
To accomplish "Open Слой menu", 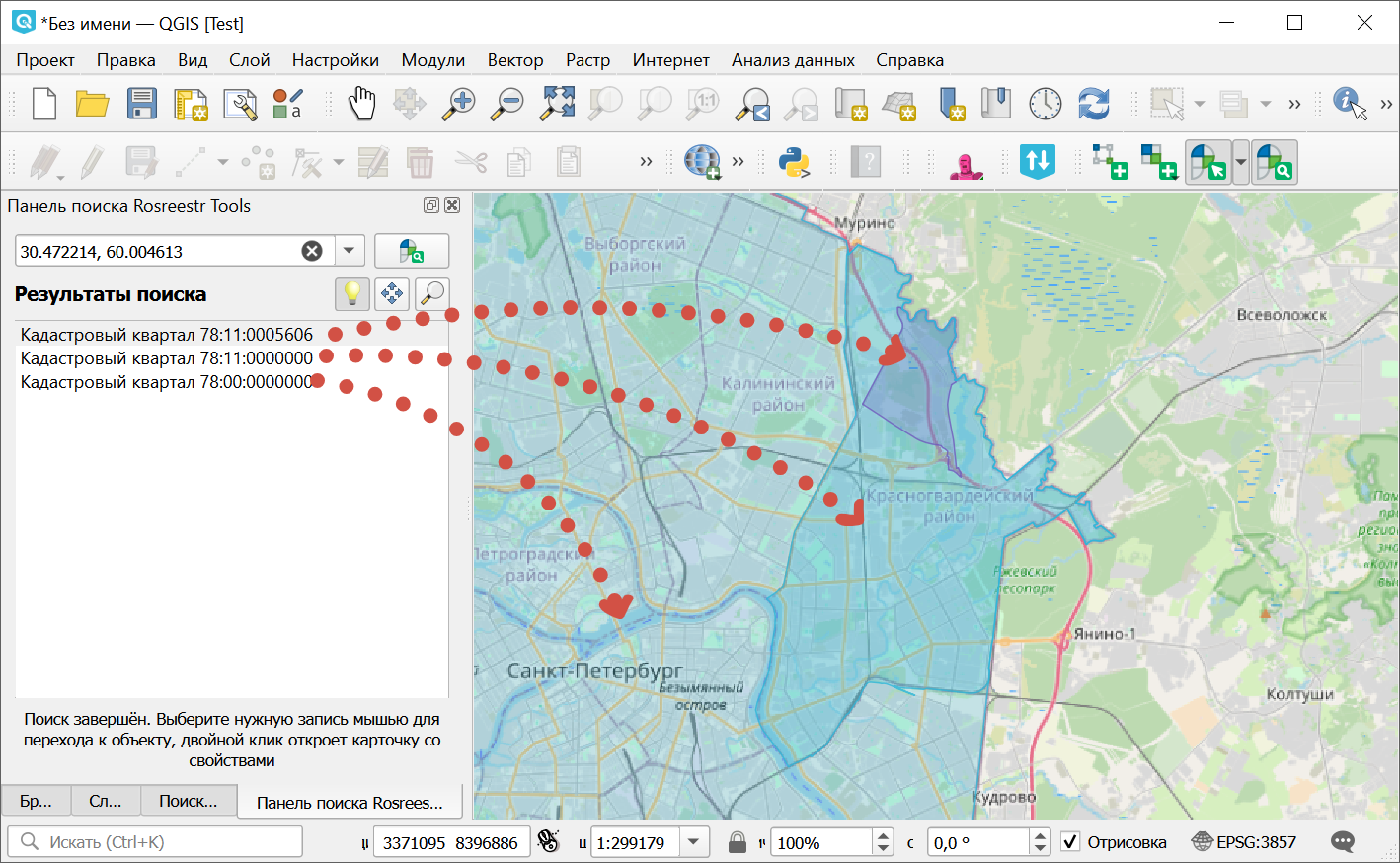I will 250,60.
